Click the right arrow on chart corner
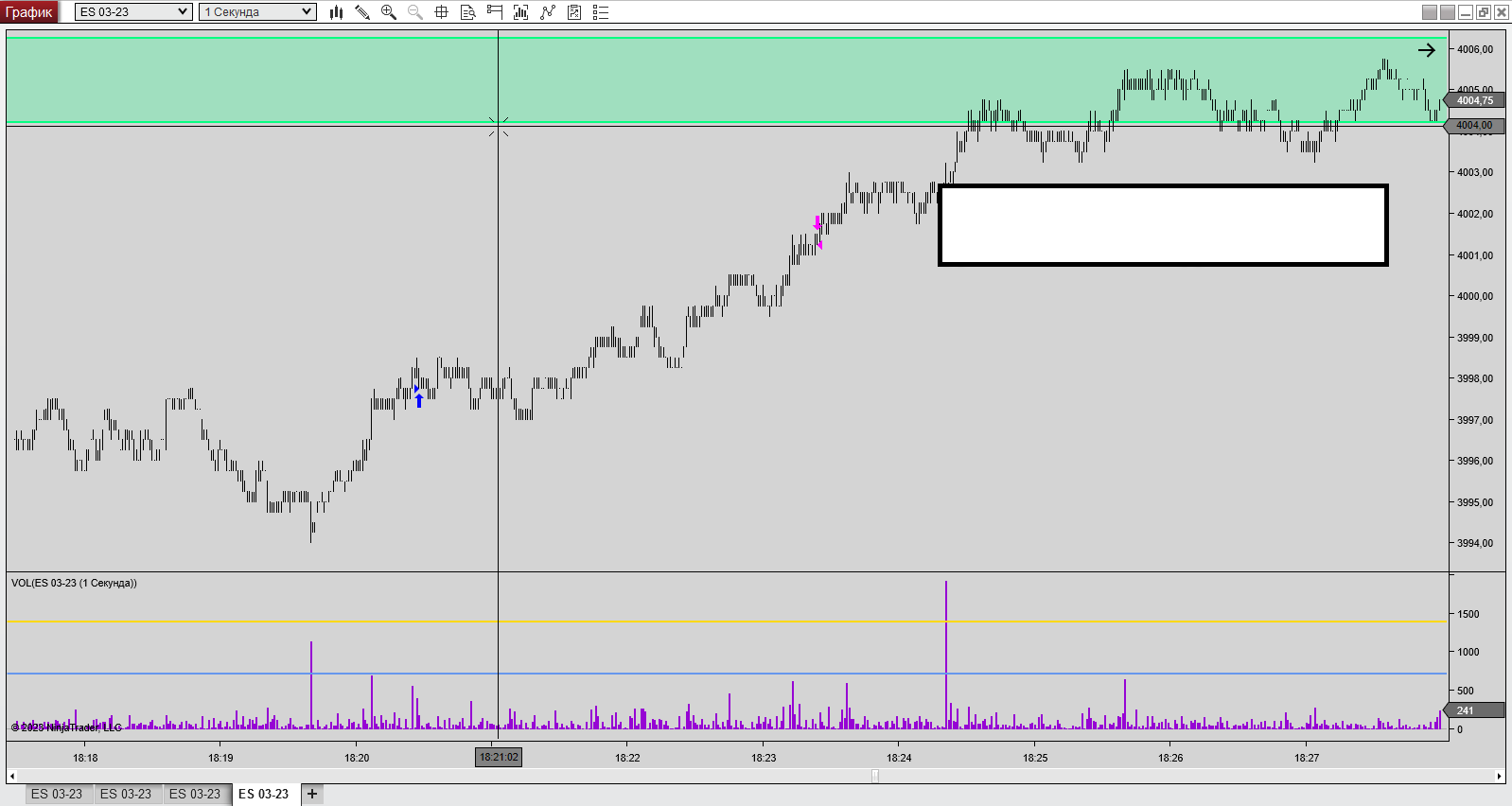This screenshot has height=806, width=1512. coord(1426,50)
